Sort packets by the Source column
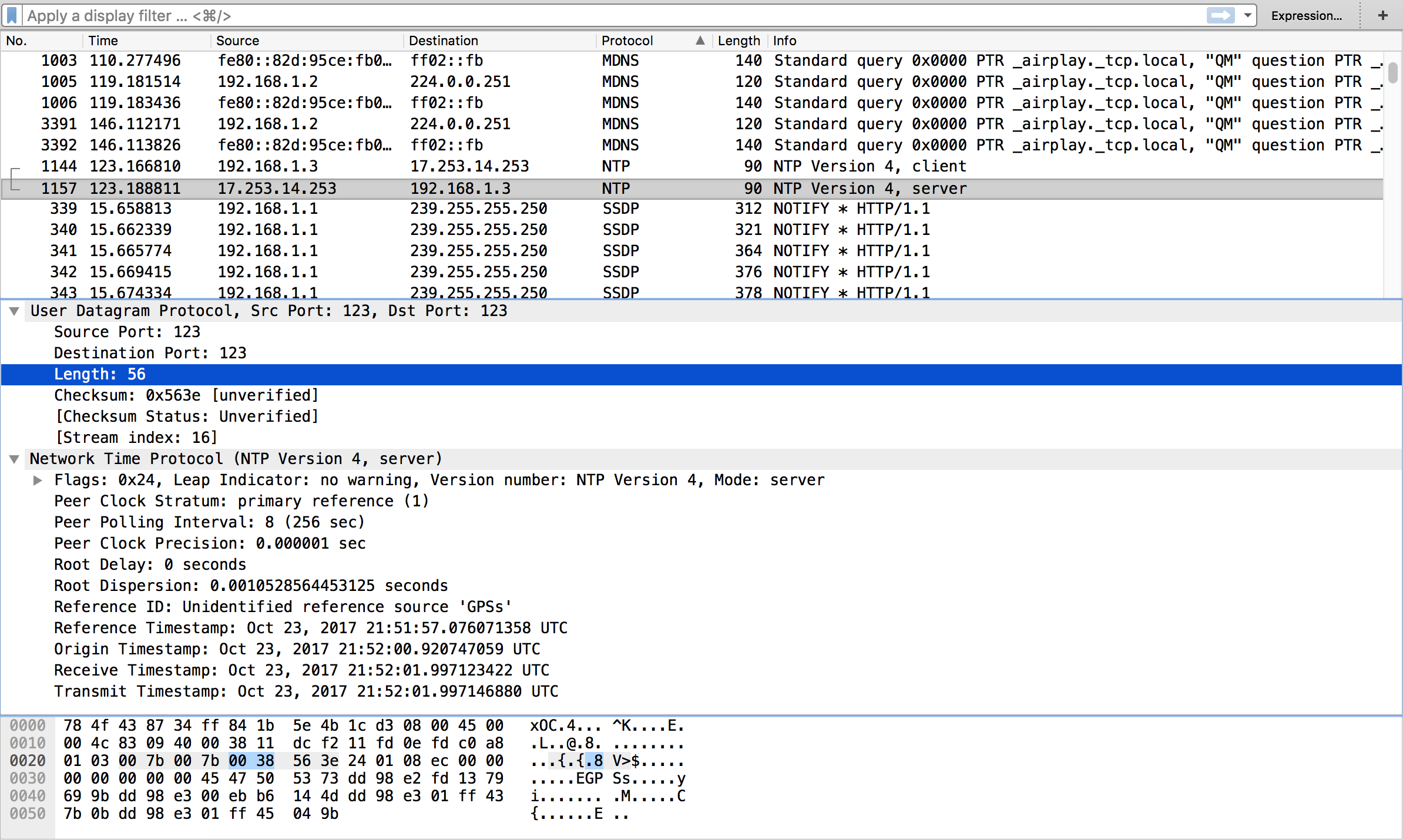Image resolution: width=1403 pixels, height=840 pixels. click(237, 41)
